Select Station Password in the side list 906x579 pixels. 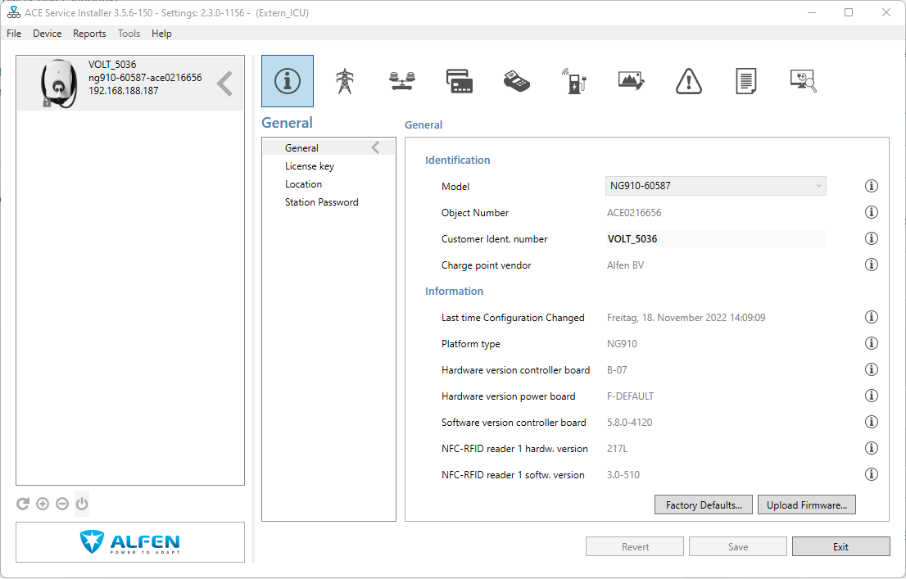pos(321,202)
